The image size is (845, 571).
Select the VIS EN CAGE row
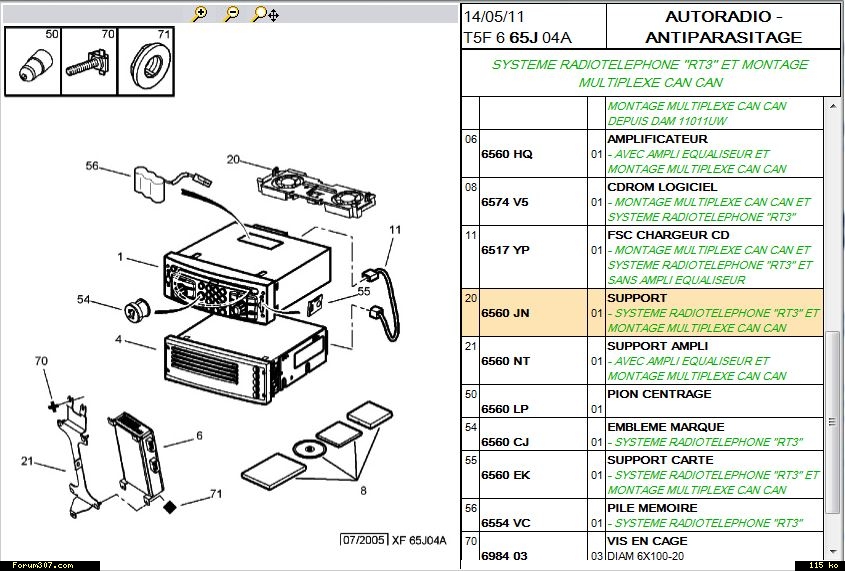pos(640,547)
